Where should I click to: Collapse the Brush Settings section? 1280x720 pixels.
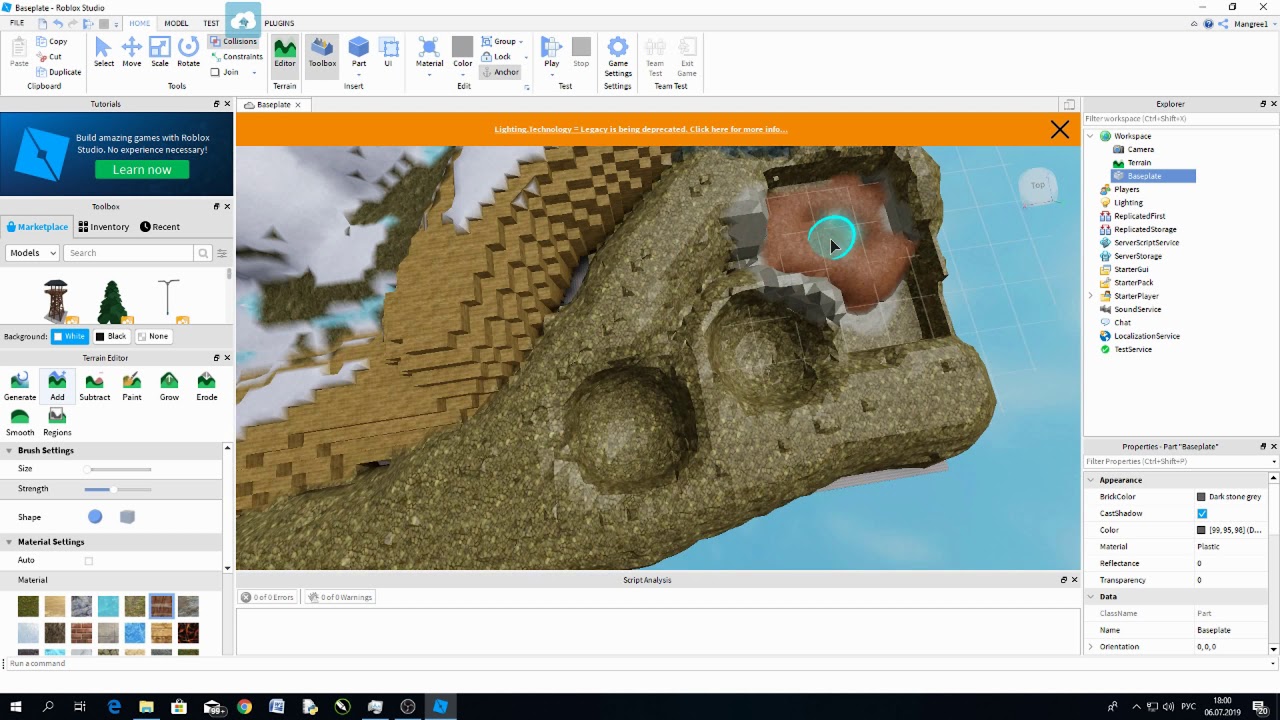(x=9, y=450)
